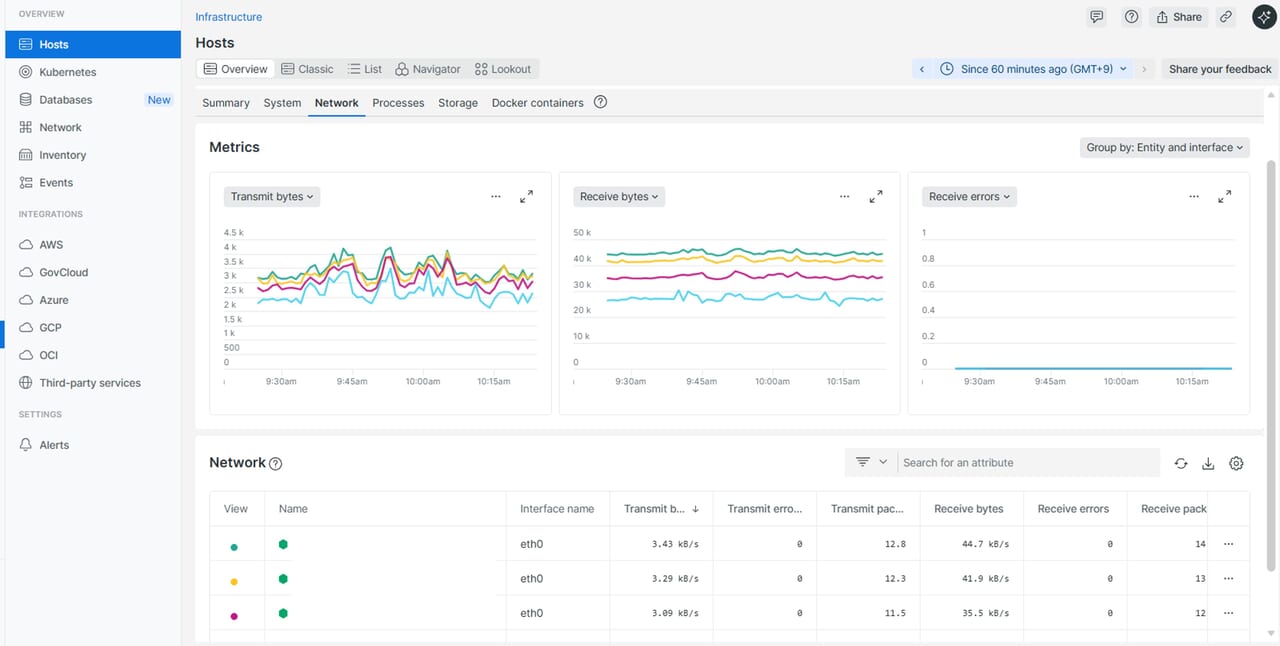Open the AI assistant sparkle icon

point(1263,17)
